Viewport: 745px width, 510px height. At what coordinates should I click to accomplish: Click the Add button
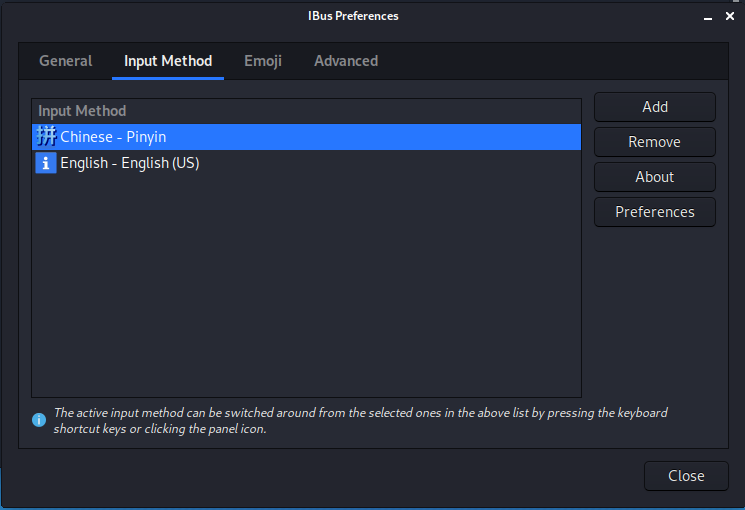coord(655,107)
